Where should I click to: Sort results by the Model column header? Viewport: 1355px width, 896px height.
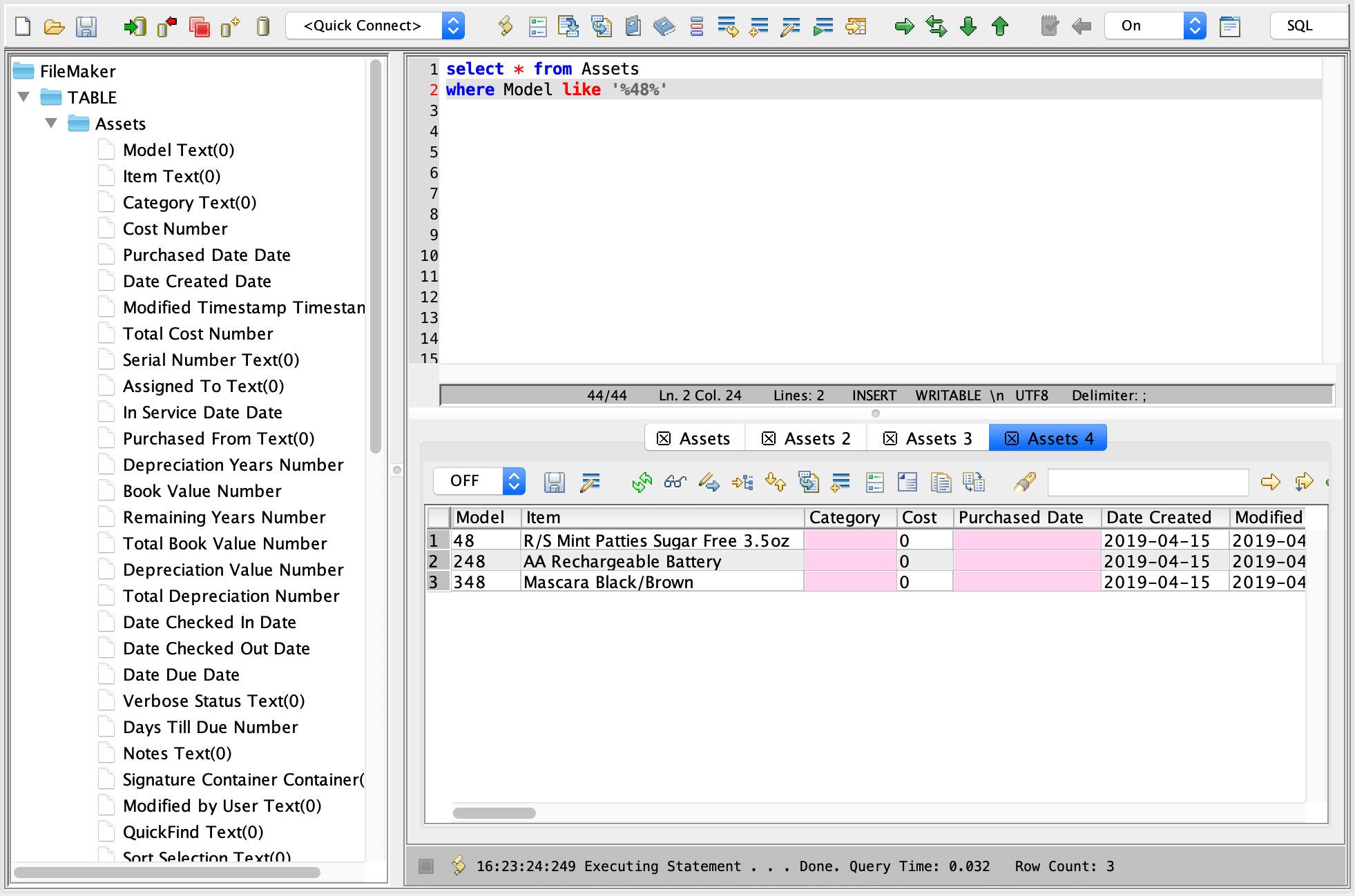pos(486,518)
